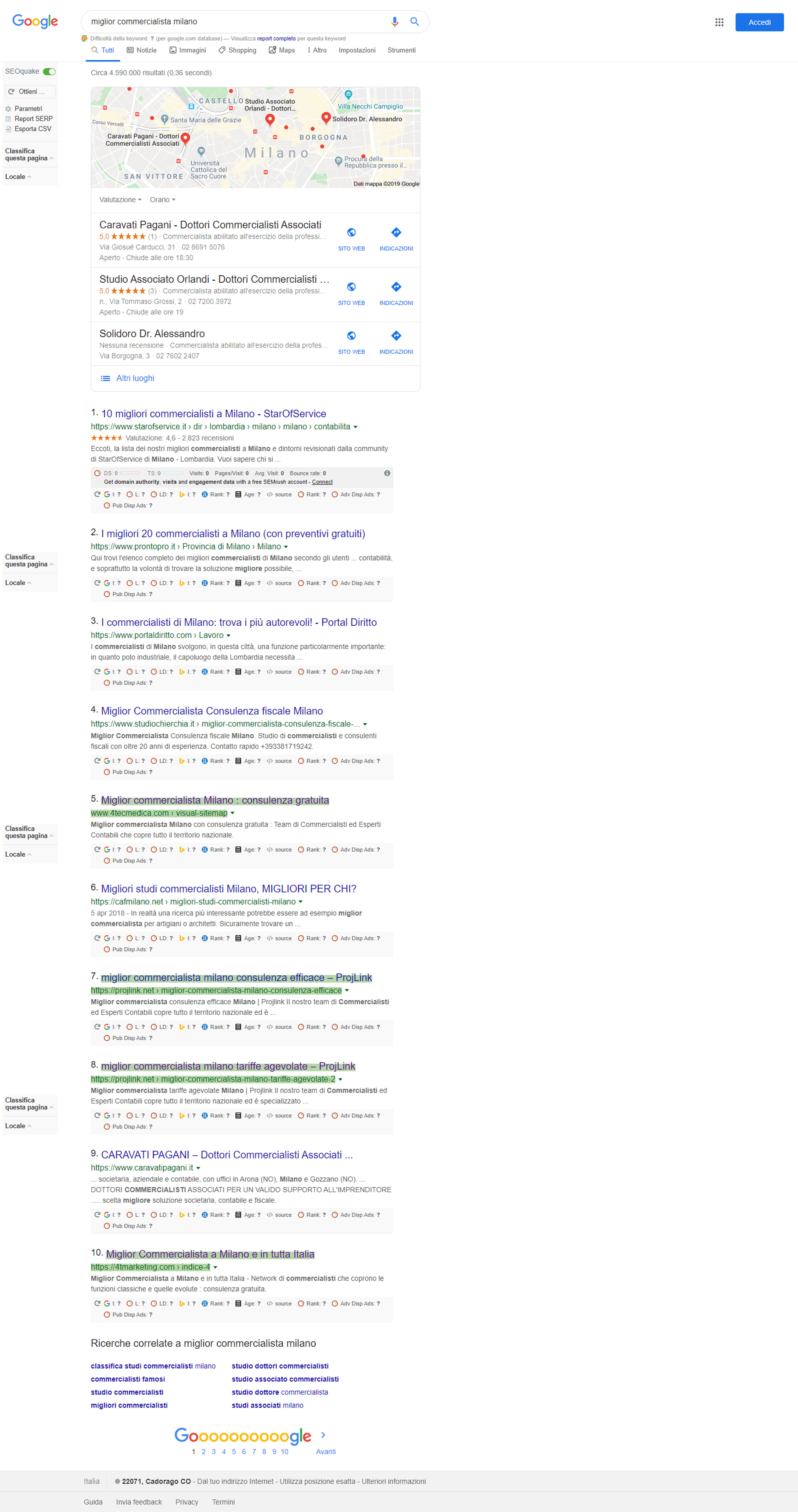Click the Privacy footer link
Screen dimensions: 798x1512
click(187, 1502)
